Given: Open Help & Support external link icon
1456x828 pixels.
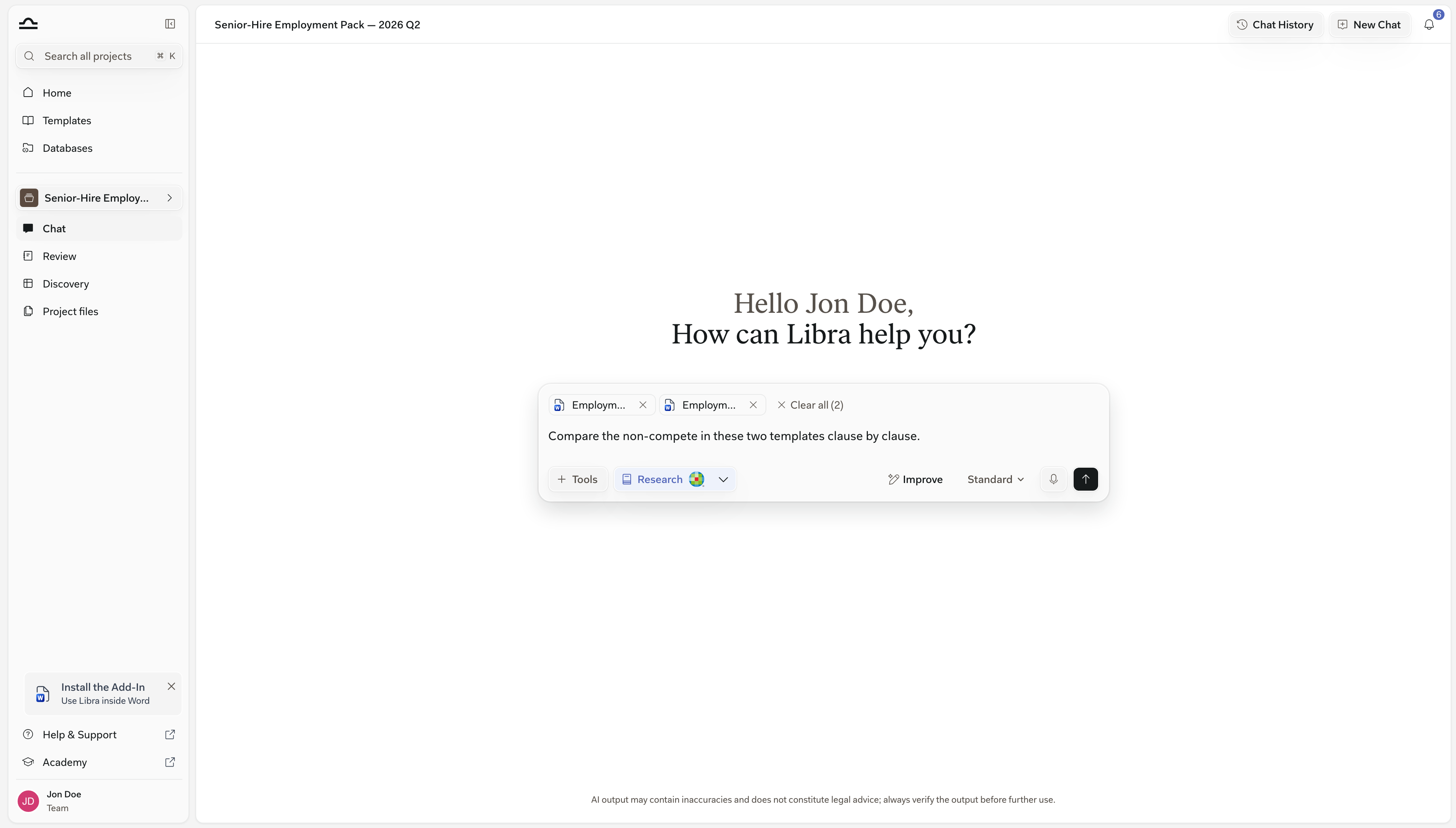Looking at the screenshot, I should point(170,734).
